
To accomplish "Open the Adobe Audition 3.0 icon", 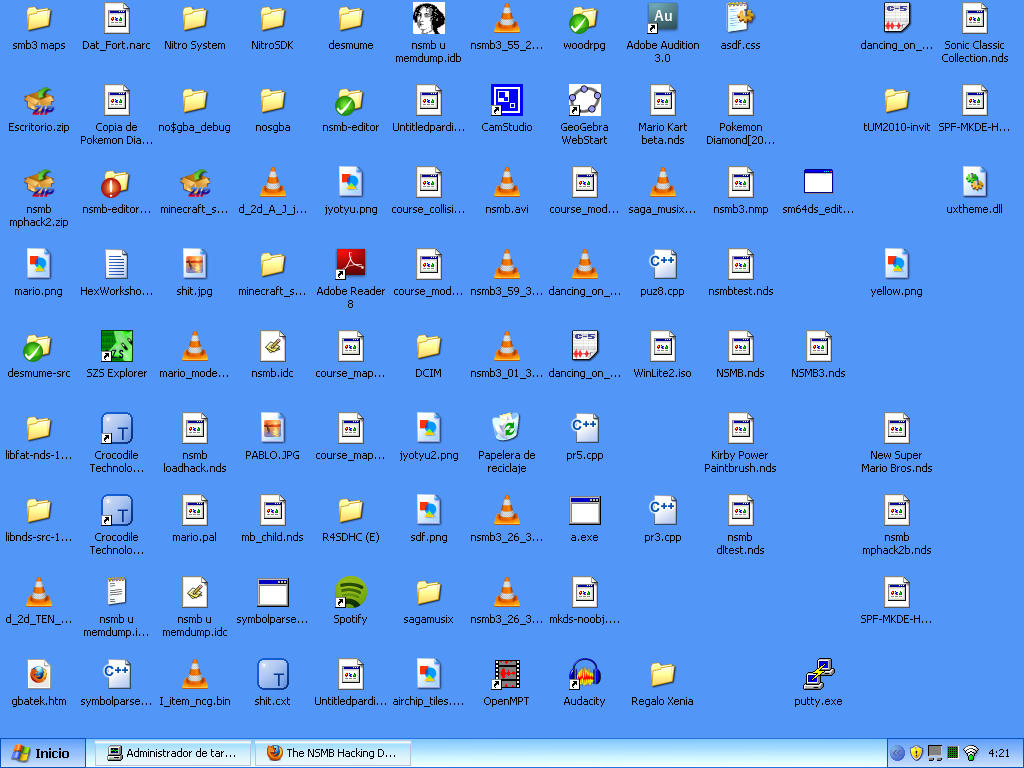I will (x=662, y=19).
